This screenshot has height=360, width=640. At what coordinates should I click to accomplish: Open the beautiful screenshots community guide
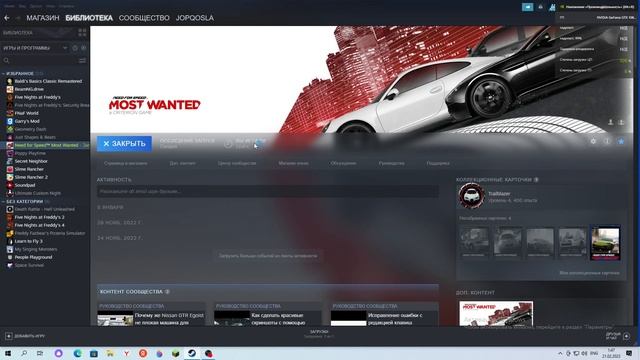(x=268, y=314)
